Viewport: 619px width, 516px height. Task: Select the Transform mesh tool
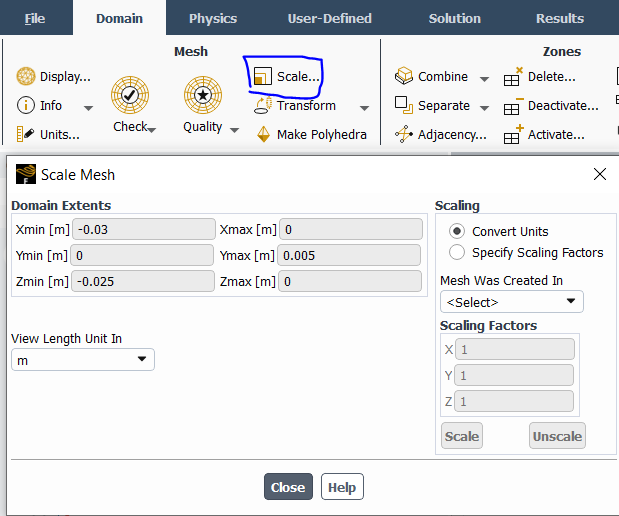point(294,105)
